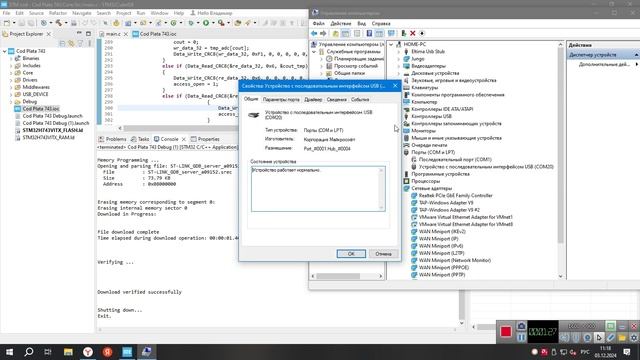The width and height of the screenshot is (640, 360).
Task: Expand the Middlewares folder
Action: pos(11,87)
